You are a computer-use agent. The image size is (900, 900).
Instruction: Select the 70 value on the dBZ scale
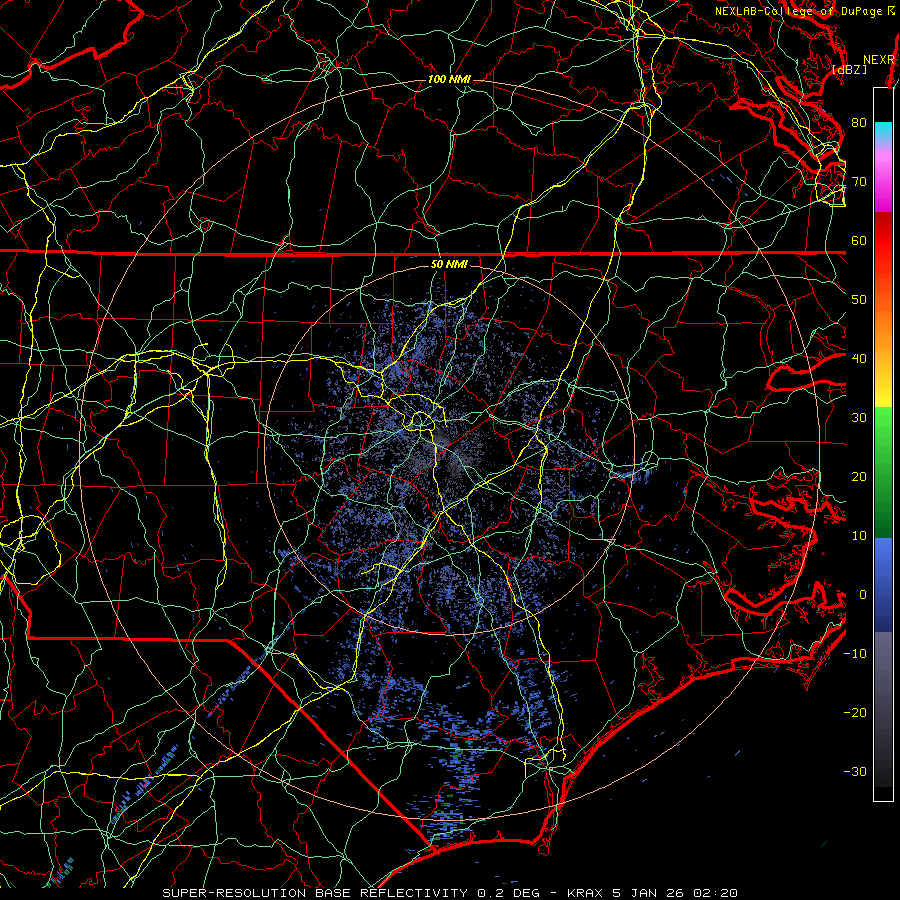click(x=859, y=182)
